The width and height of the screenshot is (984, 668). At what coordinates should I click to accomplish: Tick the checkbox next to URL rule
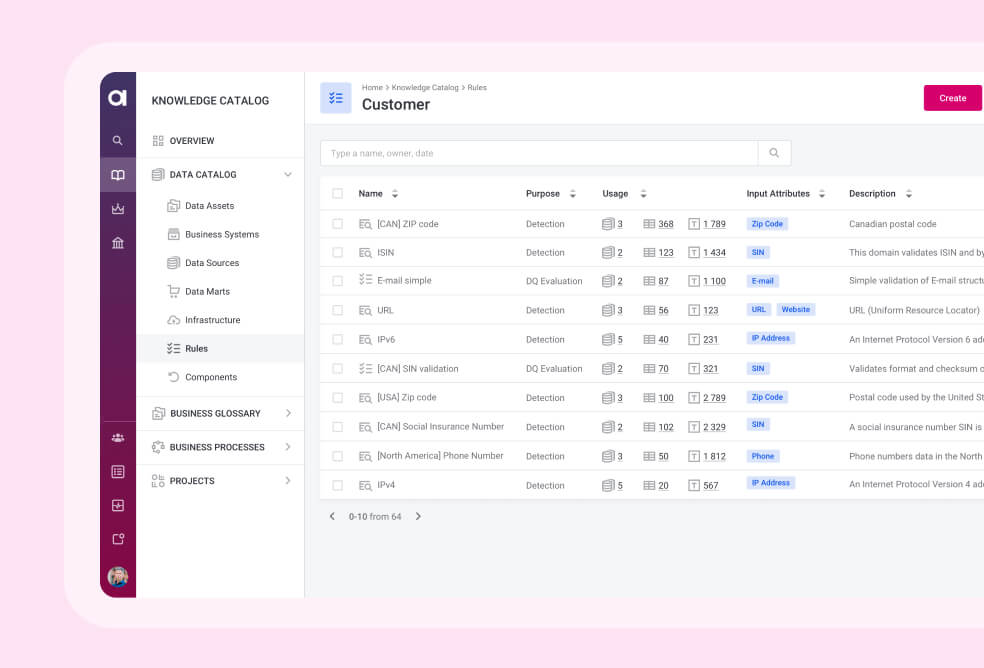coord(337,310)
